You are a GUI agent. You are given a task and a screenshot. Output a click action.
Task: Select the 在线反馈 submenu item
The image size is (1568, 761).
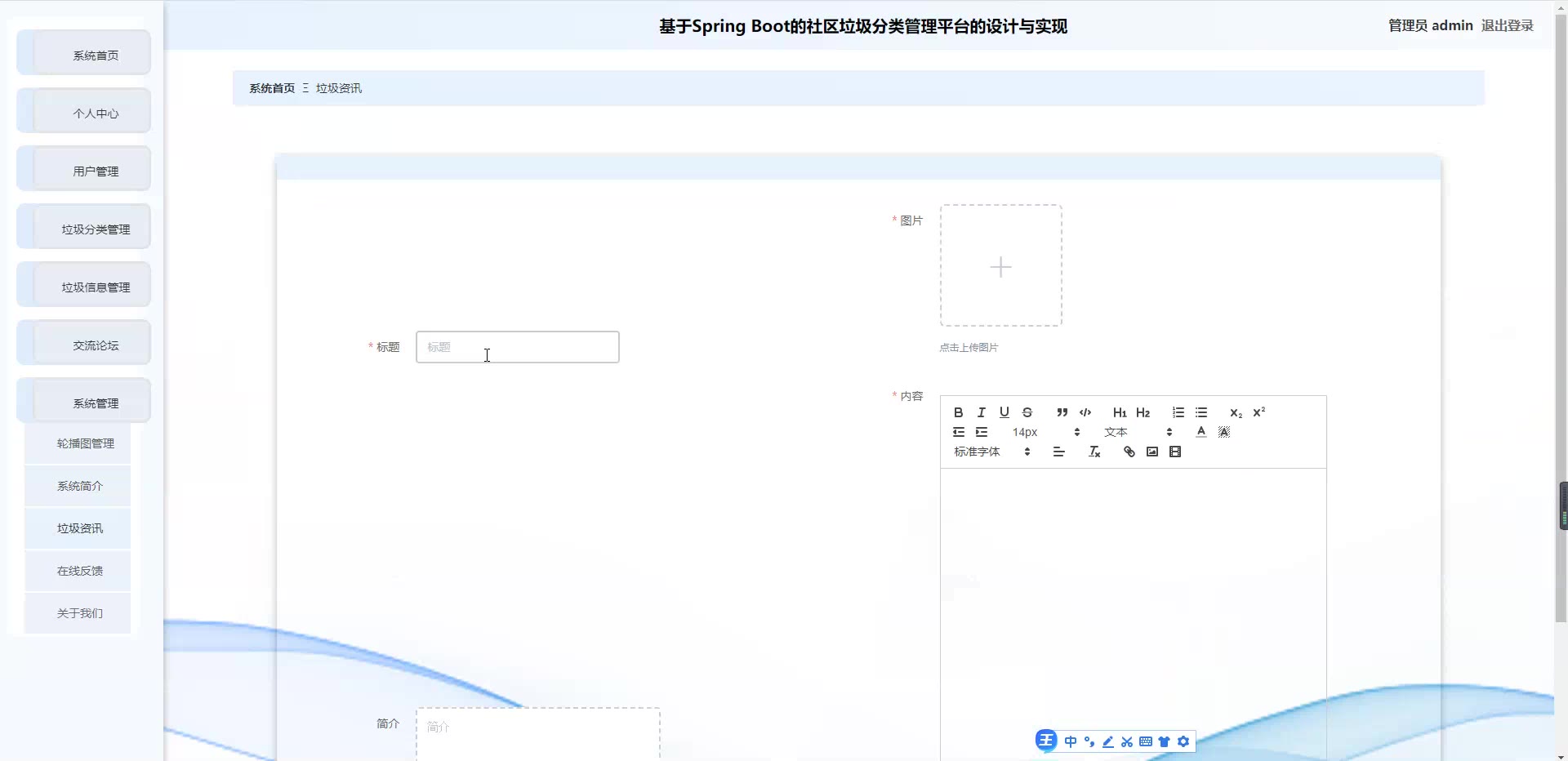coord(78,571)
